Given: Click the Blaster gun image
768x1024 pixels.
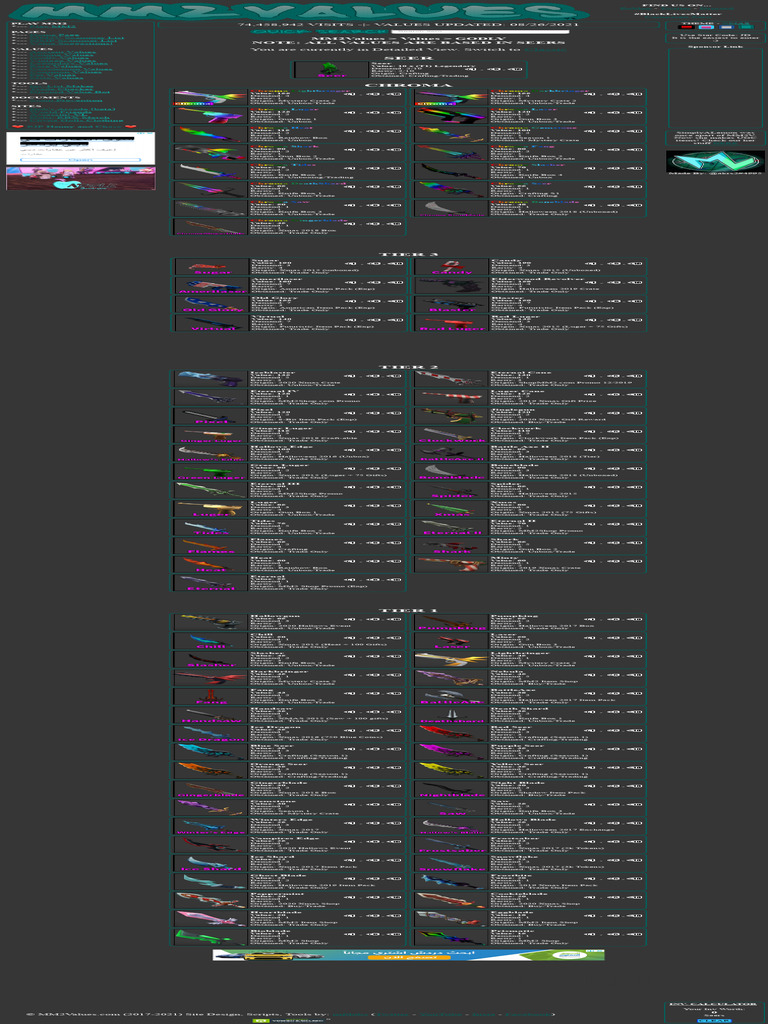Looking at the screenshot, I should pyautogui.click(x=451, y=304).
